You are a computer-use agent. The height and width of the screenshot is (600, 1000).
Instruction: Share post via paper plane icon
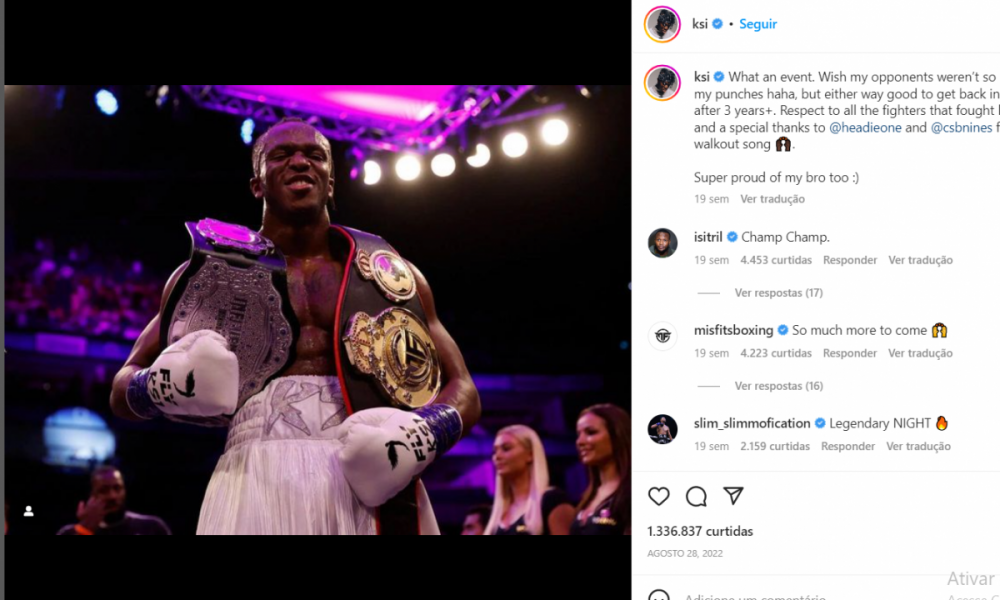click(x=733, y=495)
